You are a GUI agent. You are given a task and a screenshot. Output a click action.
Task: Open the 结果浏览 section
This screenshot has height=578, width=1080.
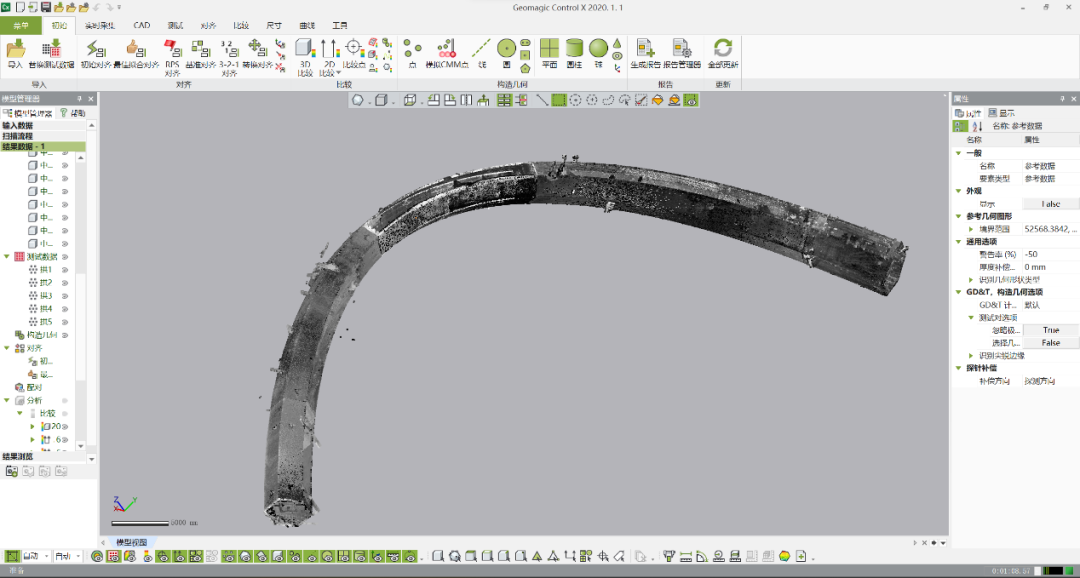coord(43,457)
